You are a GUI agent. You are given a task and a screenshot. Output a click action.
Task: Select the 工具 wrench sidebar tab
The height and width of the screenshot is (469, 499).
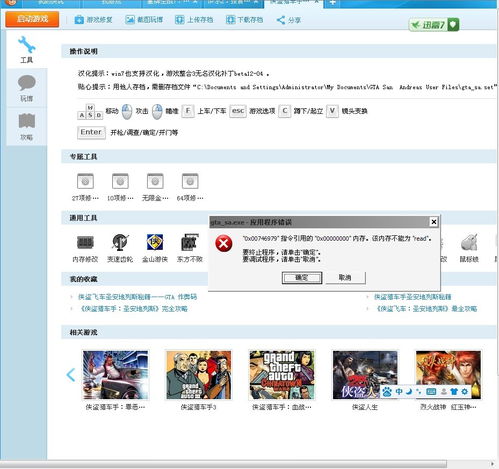coord(27,49)
